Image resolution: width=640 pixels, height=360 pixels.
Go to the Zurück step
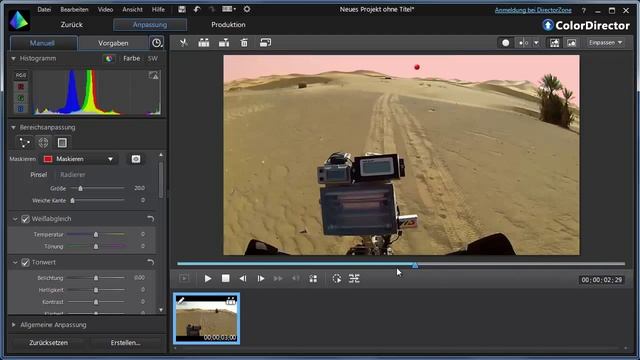tap(72, 24)
